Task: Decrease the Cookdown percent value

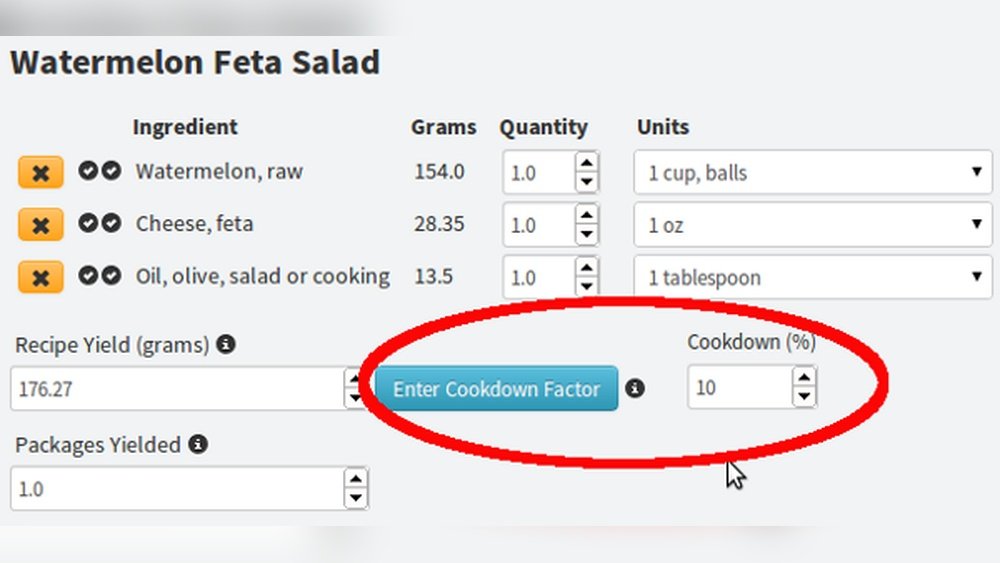Action: point(805,397)
